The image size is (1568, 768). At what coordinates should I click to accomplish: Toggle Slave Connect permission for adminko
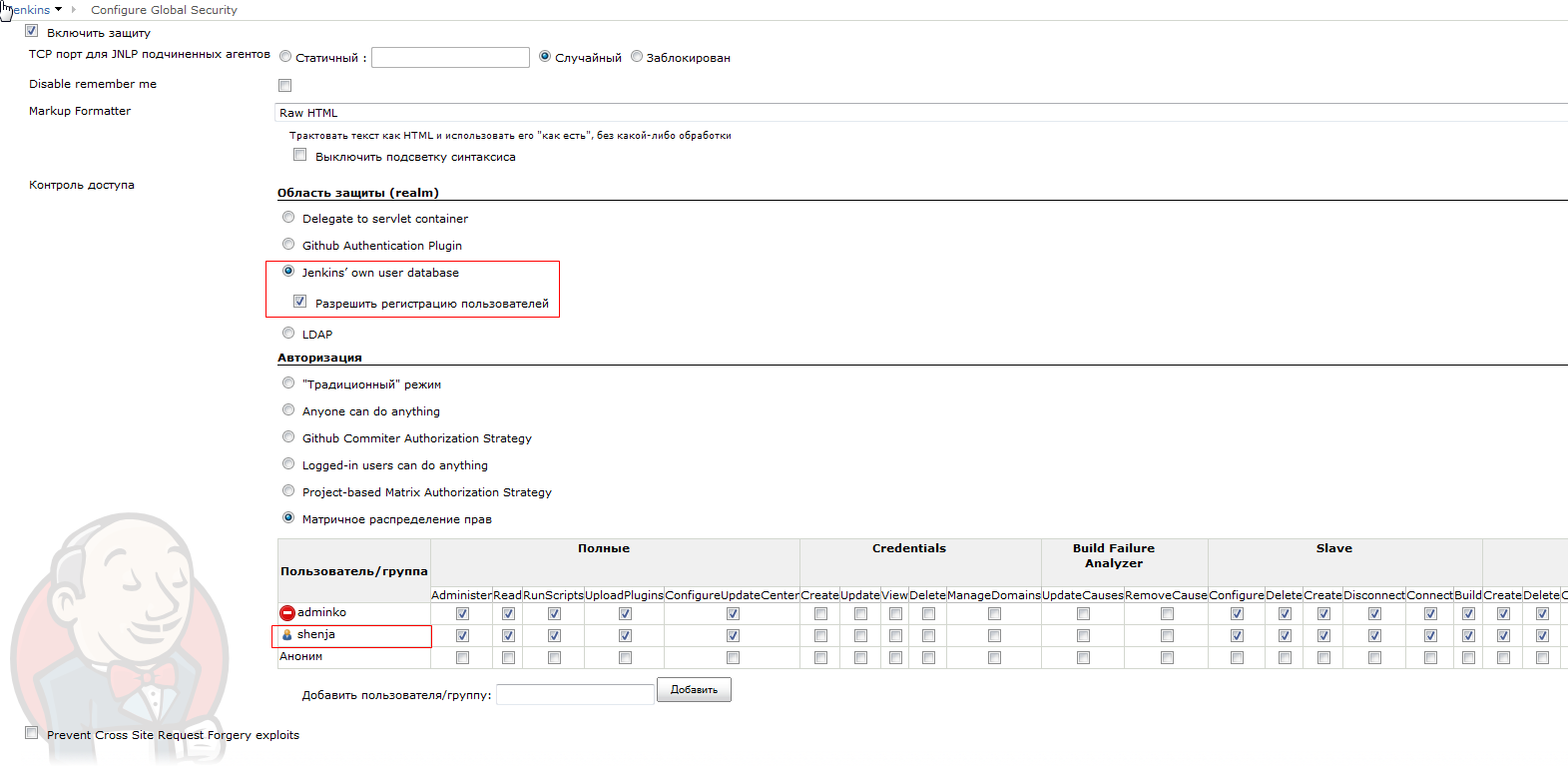point(1430,614)
